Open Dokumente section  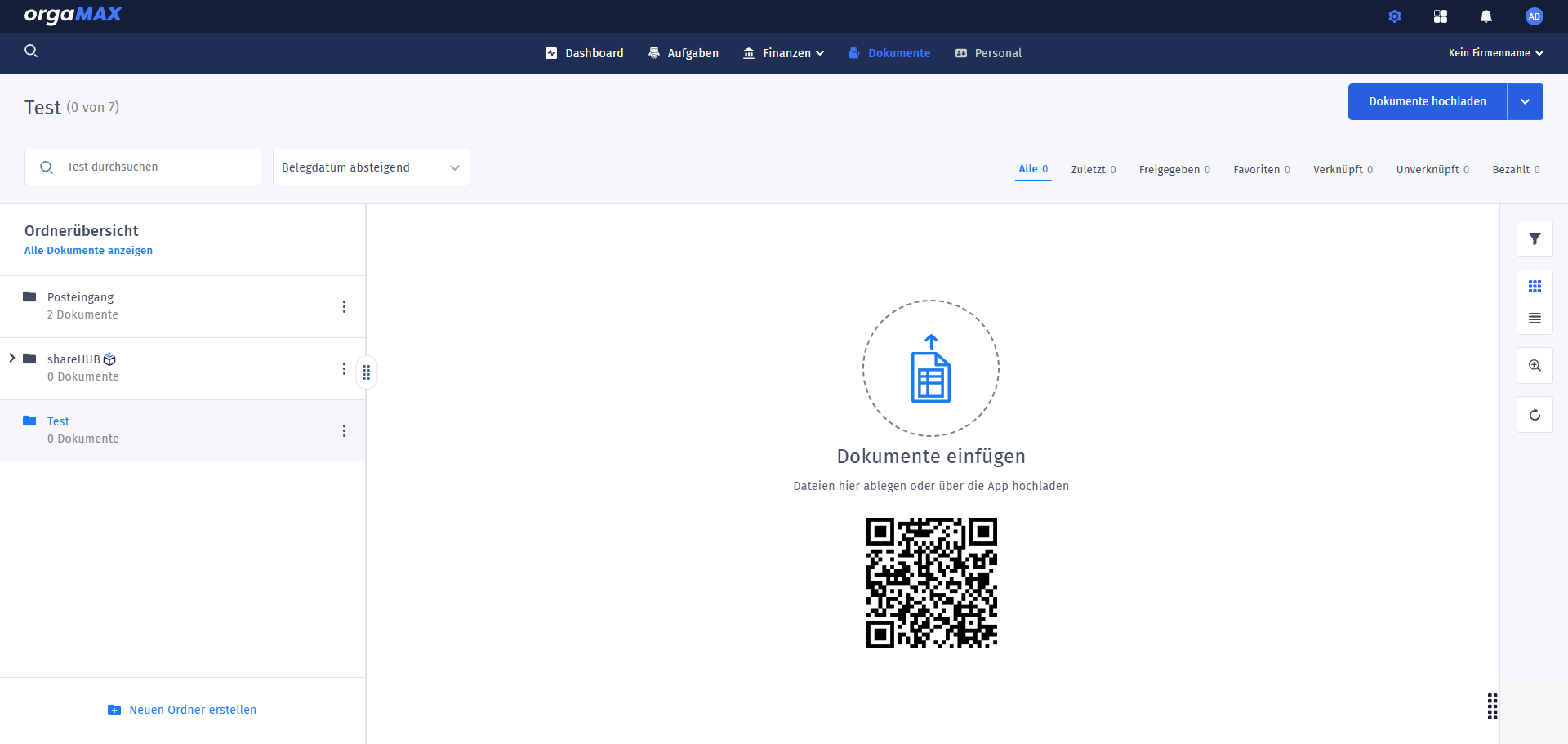(889, 53)
